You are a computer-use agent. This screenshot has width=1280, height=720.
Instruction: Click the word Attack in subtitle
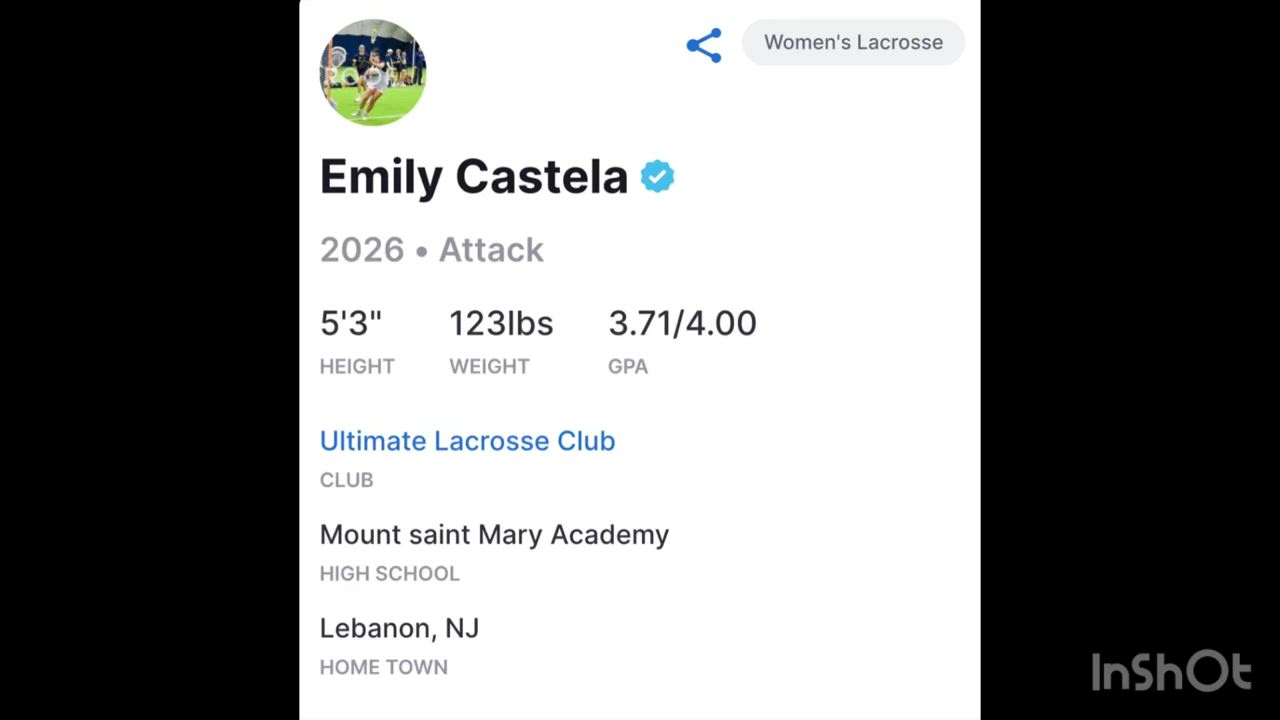(491, 250)
